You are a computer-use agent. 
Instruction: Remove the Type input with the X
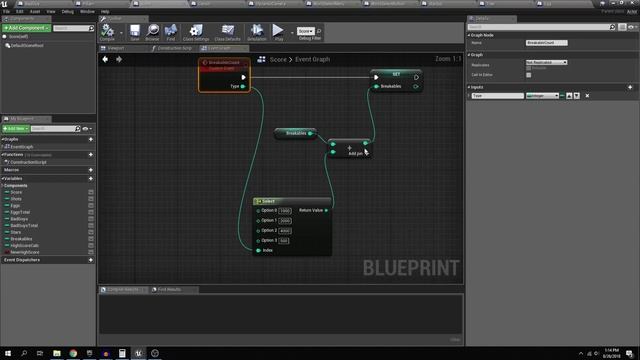[587, 96]
